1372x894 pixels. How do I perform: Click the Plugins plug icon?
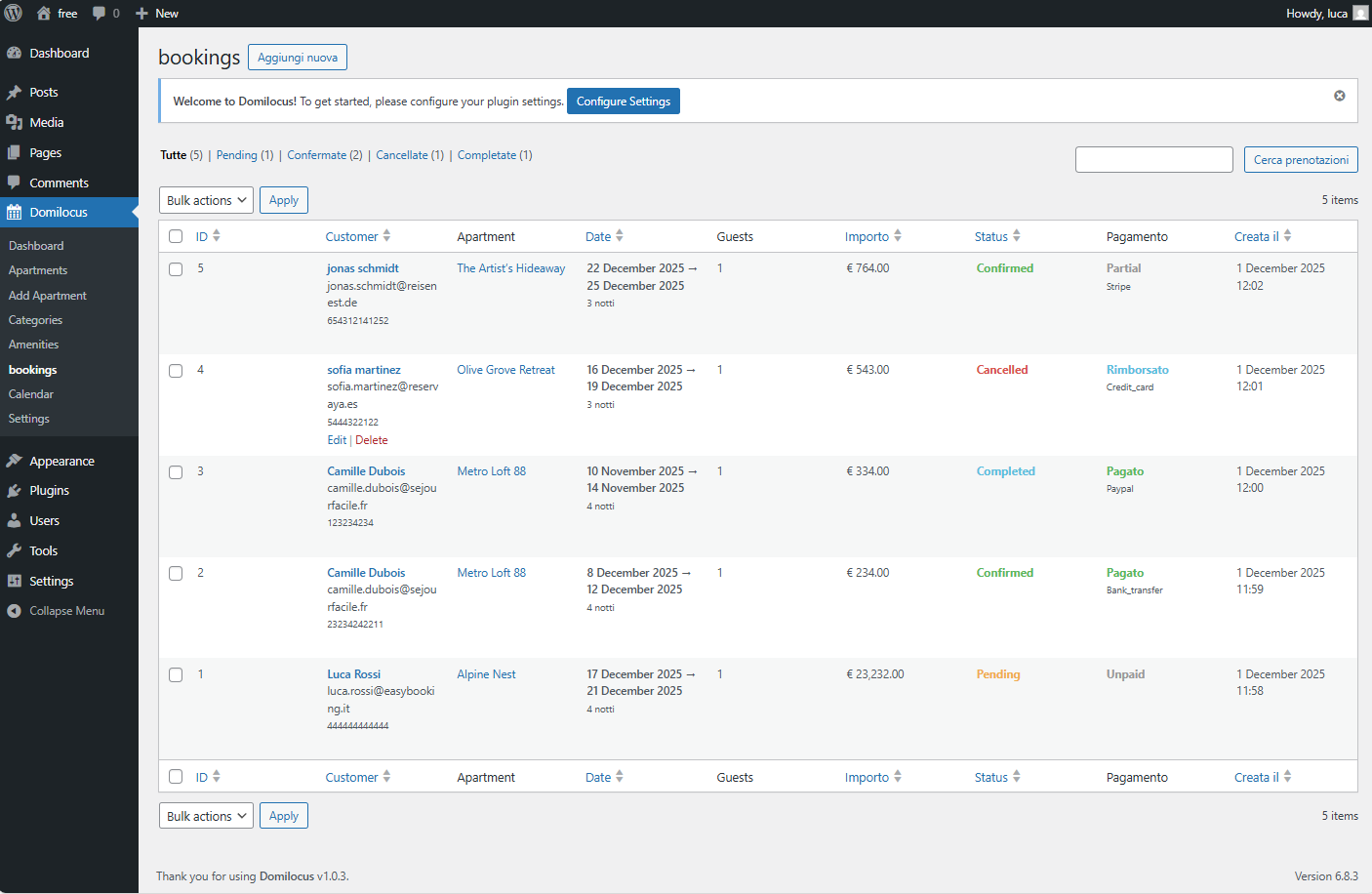coord(15,491)
